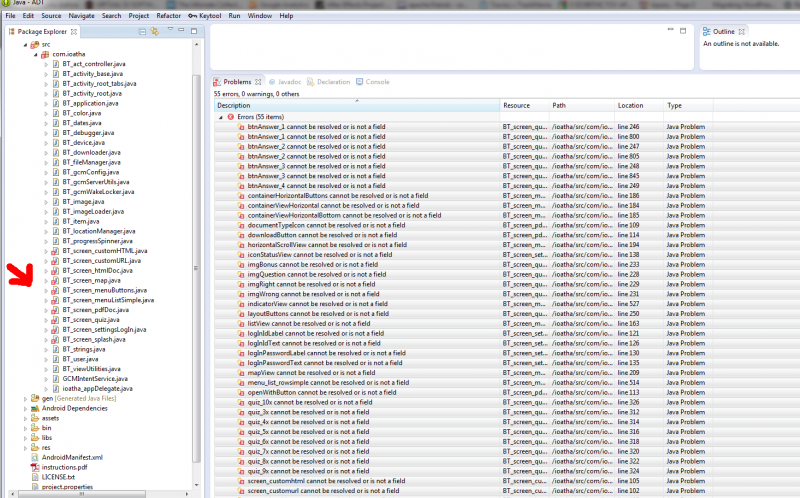Maximize the Package Explorer panel
This screenshot has height=498, width=800.
pyautogui.click(x=194, y=32)
